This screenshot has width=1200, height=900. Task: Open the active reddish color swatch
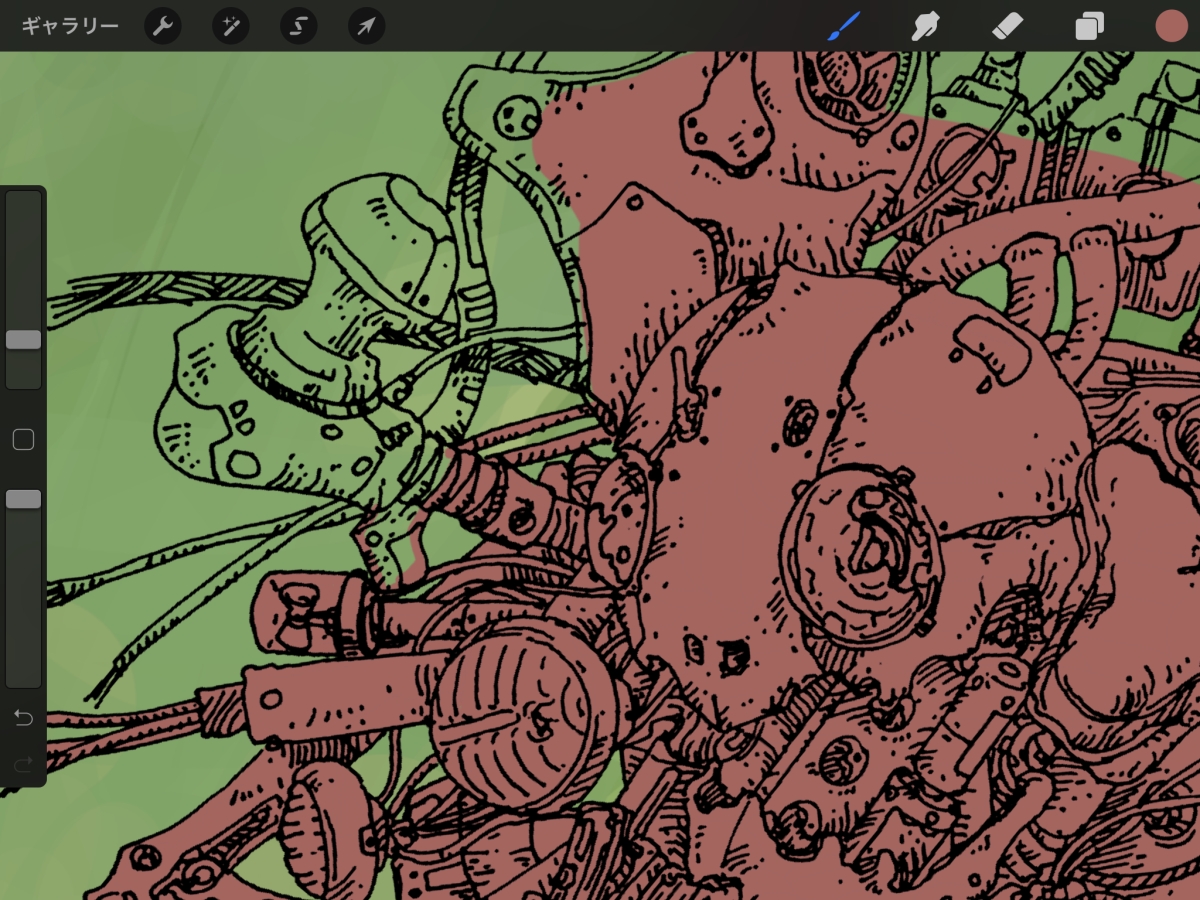pyautogui.click(x=1171, y=26)
